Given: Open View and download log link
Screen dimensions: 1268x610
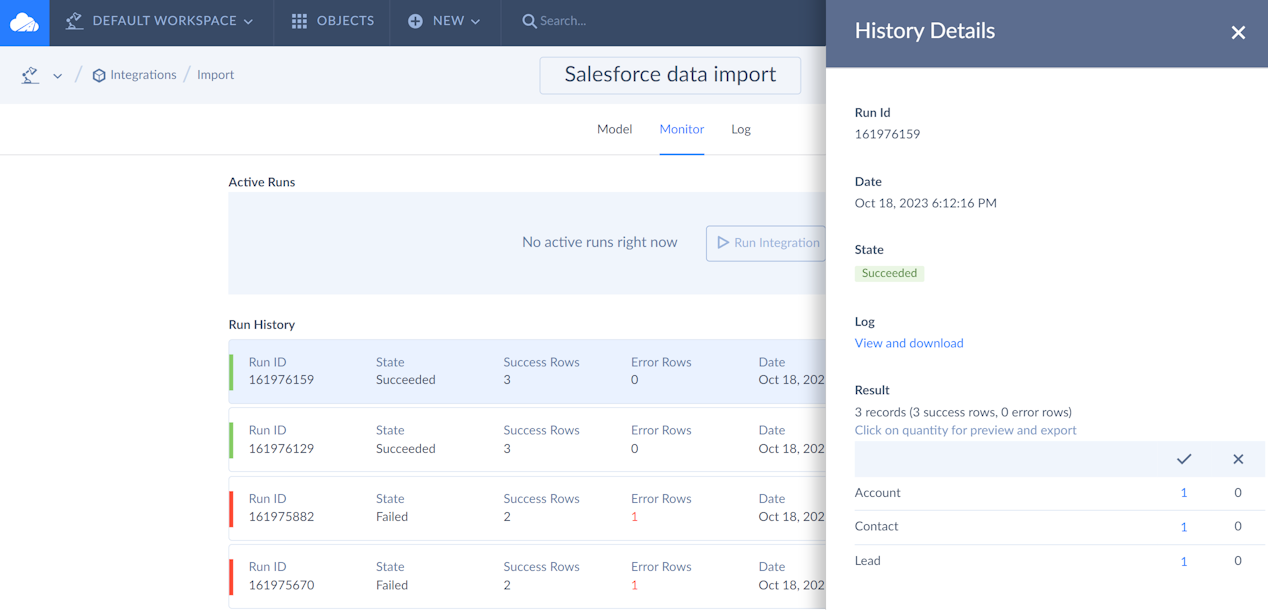Looking at the screenshot, I should click(x=909, y=343).
